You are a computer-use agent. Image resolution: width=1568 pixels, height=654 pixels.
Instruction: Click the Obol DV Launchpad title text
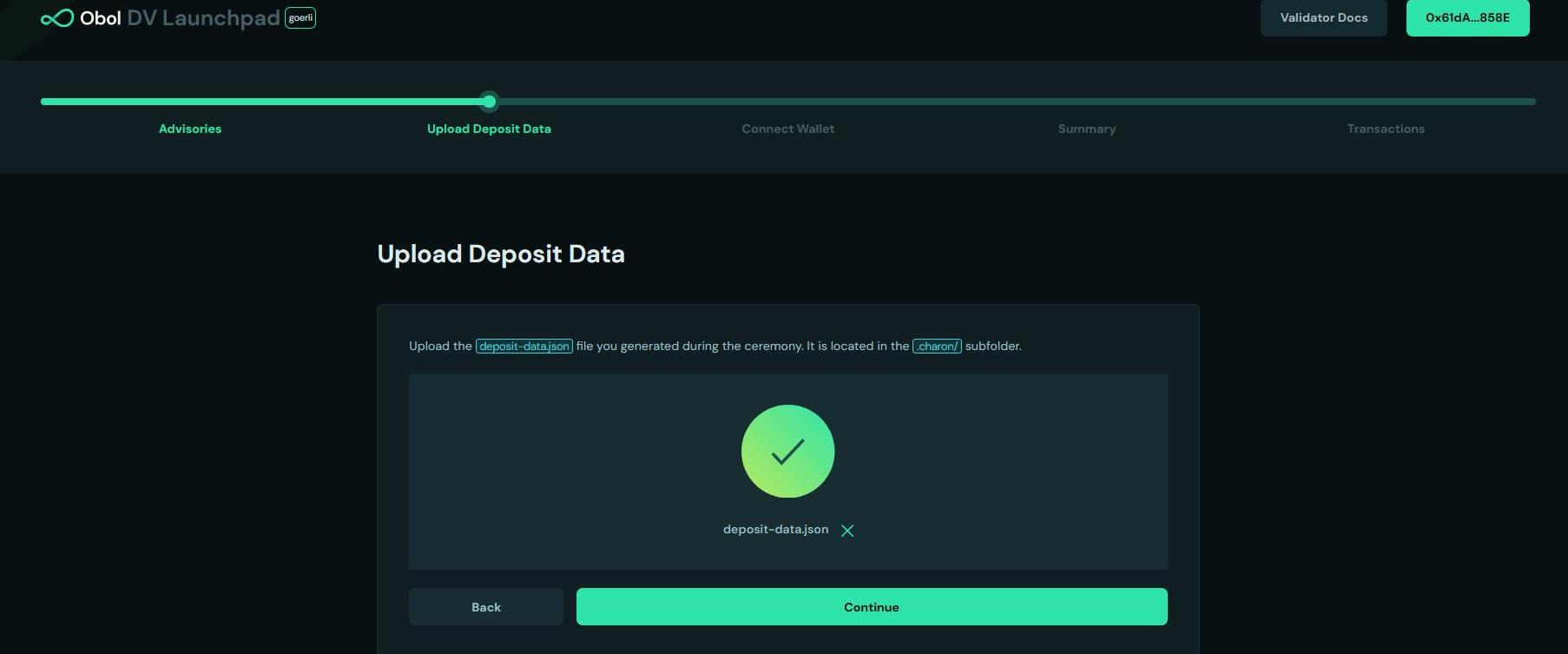coord(180,18)
